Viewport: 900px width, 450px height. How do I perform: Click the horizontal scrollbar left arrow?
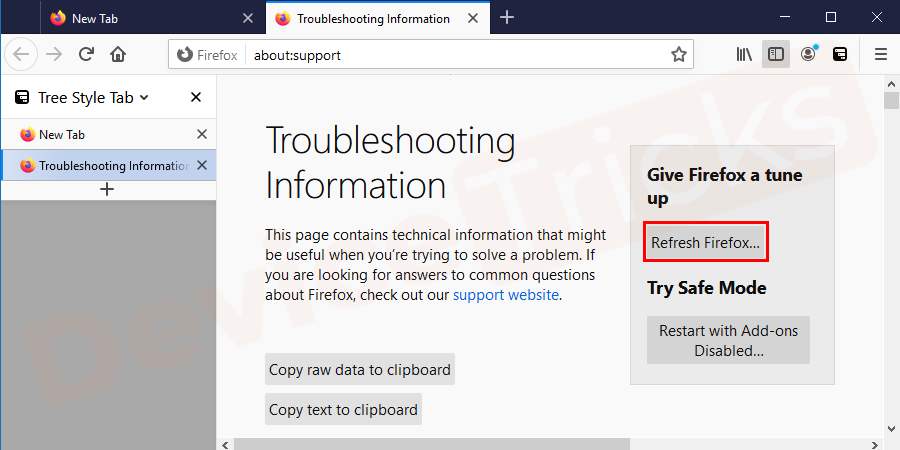[x=226, y=445]
